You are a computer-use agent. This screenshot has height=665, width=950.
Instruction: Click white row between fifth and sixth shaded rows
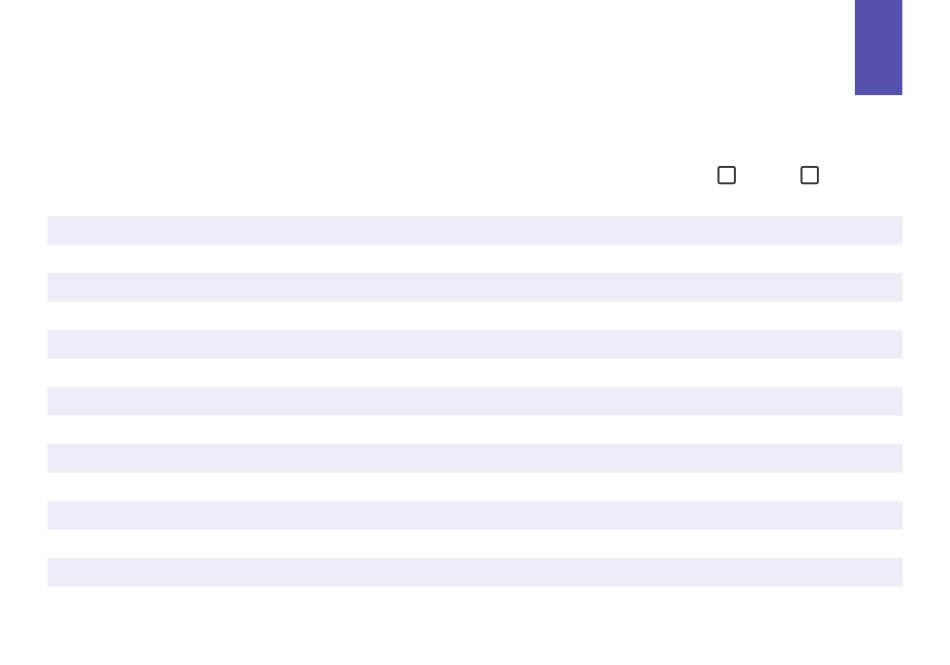pos(474,487)
